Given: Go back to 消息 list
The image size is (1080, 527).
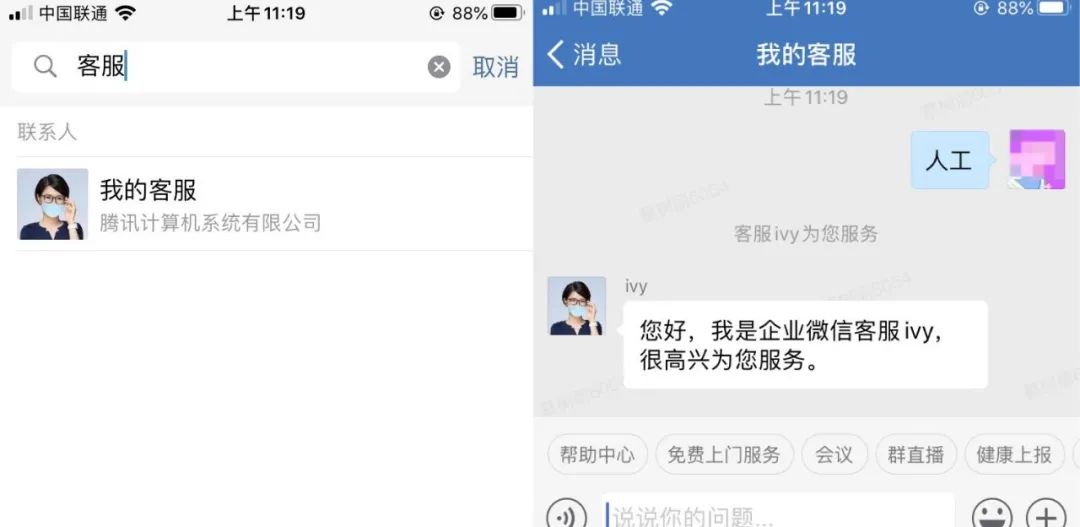Looking at the screenshot, I should tap(584, 54).
